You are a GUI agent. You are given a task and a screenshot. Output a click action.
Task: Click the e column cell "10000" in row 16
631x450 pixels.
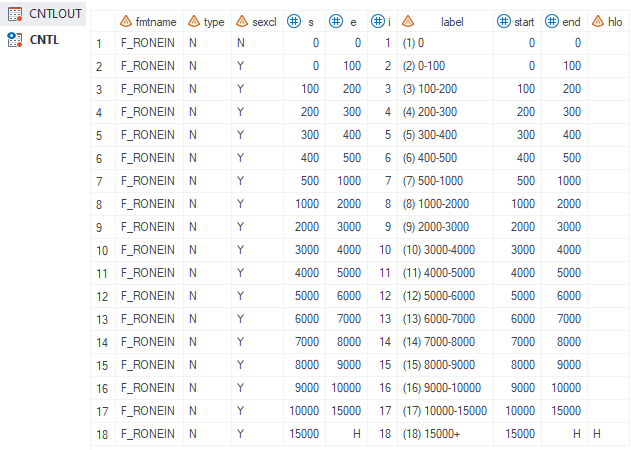coord(346,387)
